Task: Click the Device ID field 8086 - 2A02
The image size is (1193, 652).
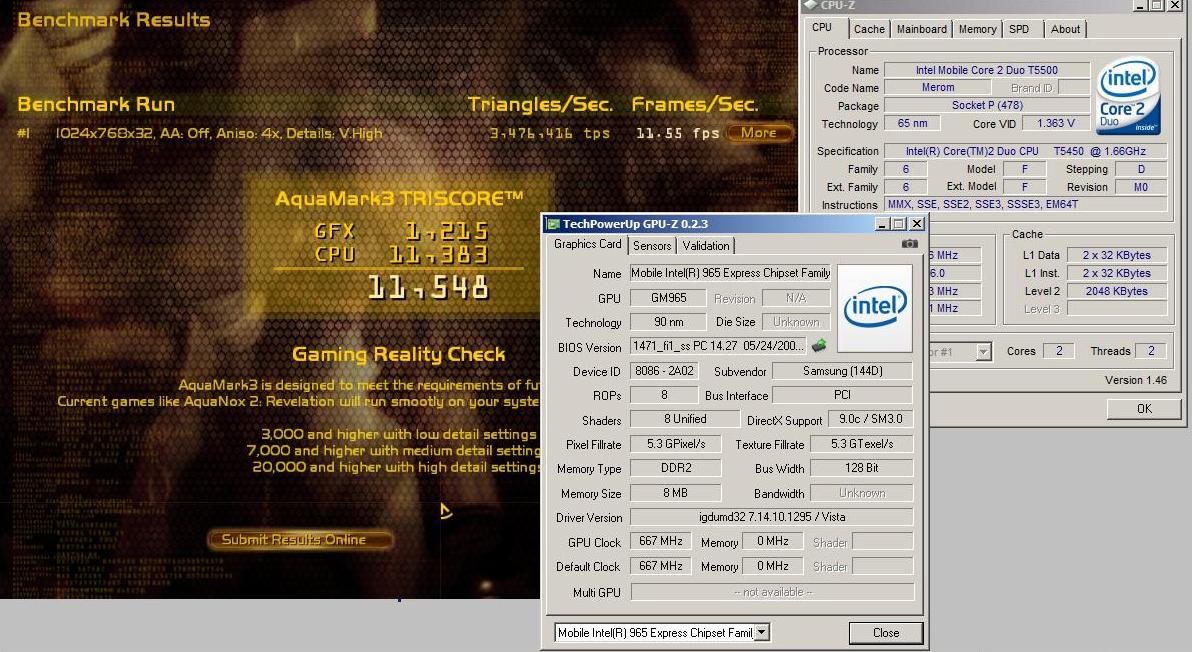Action: click(x=664, y=371)
